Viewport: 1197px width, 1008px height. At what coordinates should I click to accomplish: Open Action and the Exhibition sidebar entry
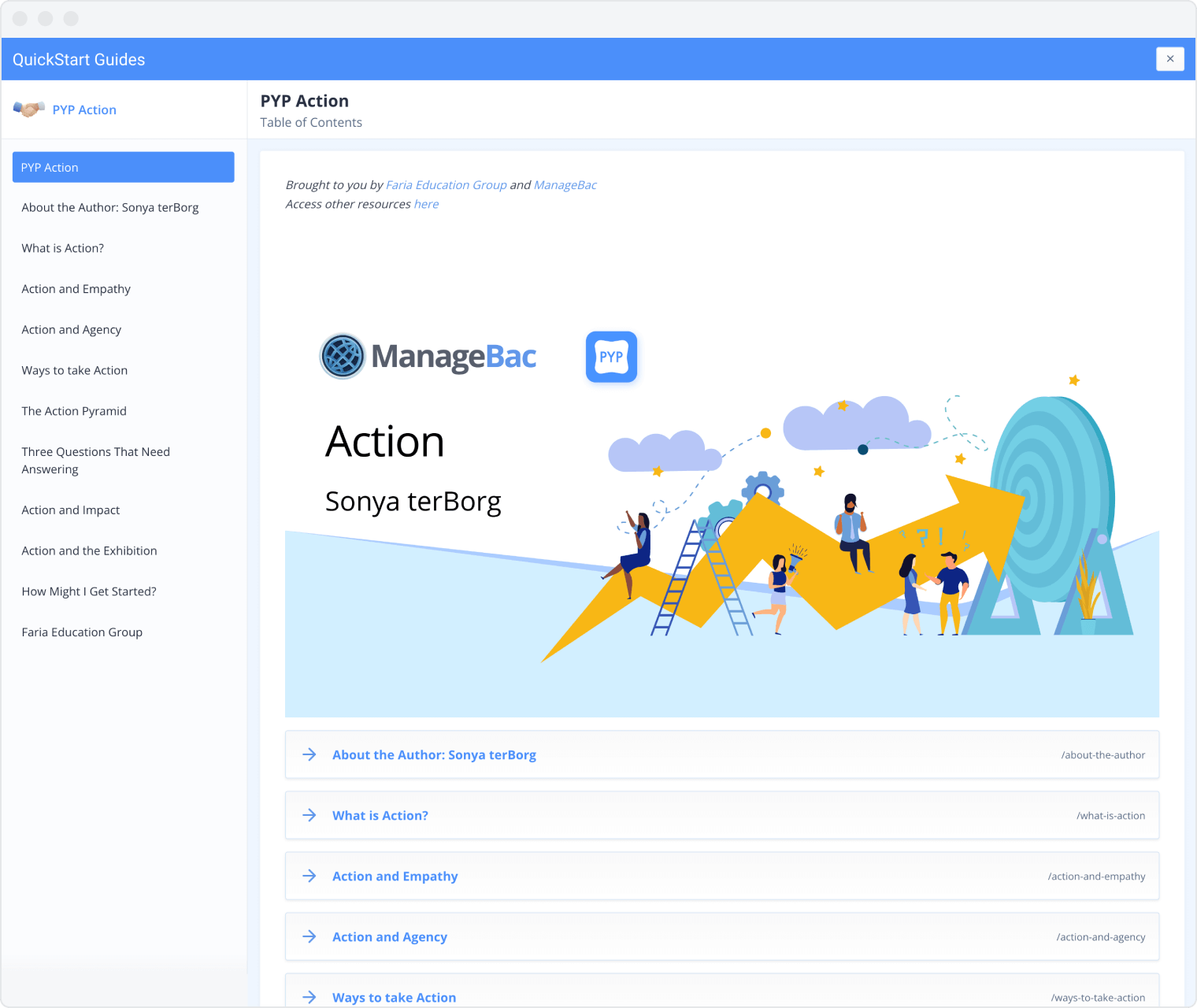[89, 551]
